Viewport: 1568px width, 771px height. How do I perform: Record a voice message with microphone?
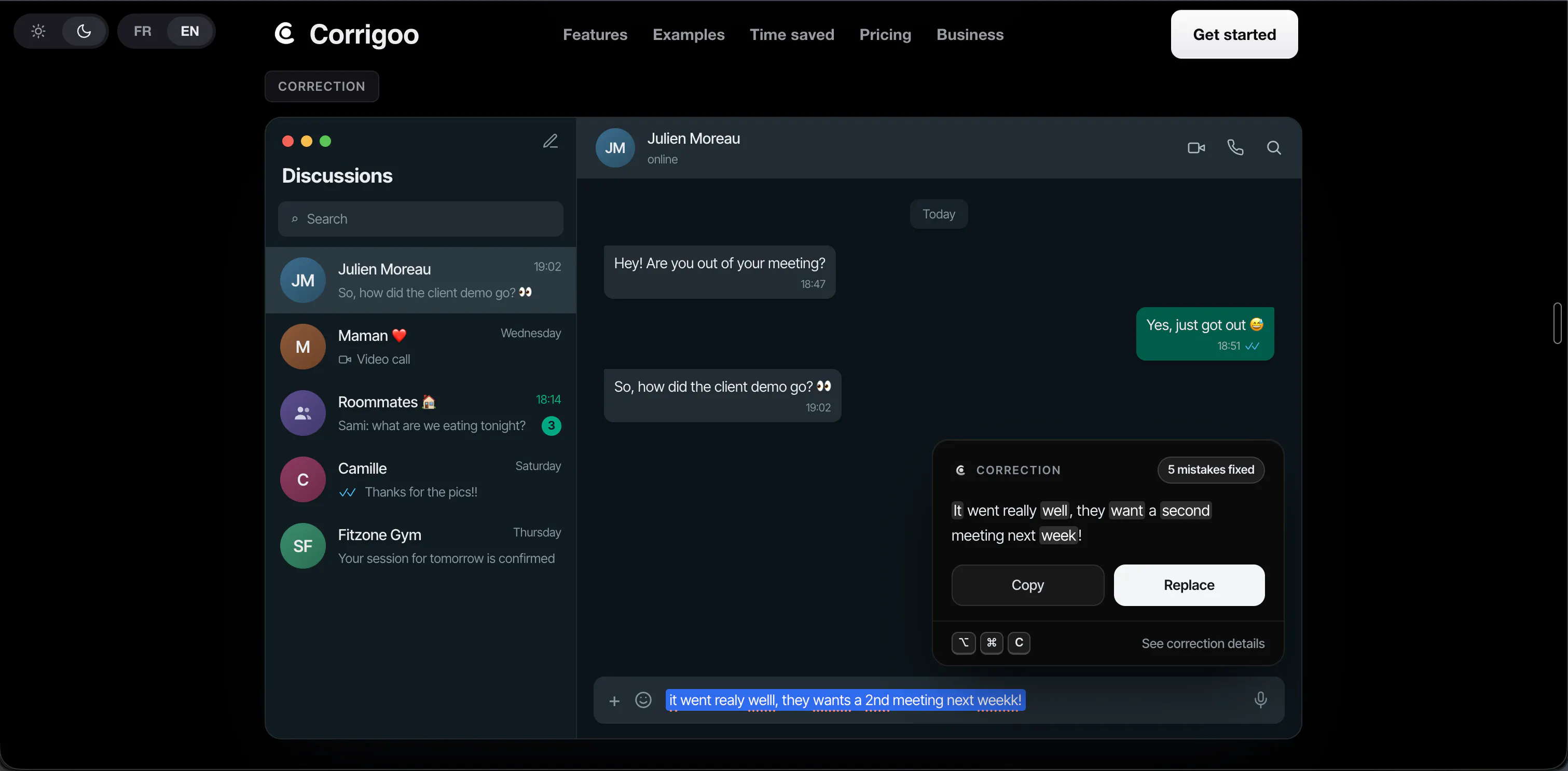(1261, 700)
